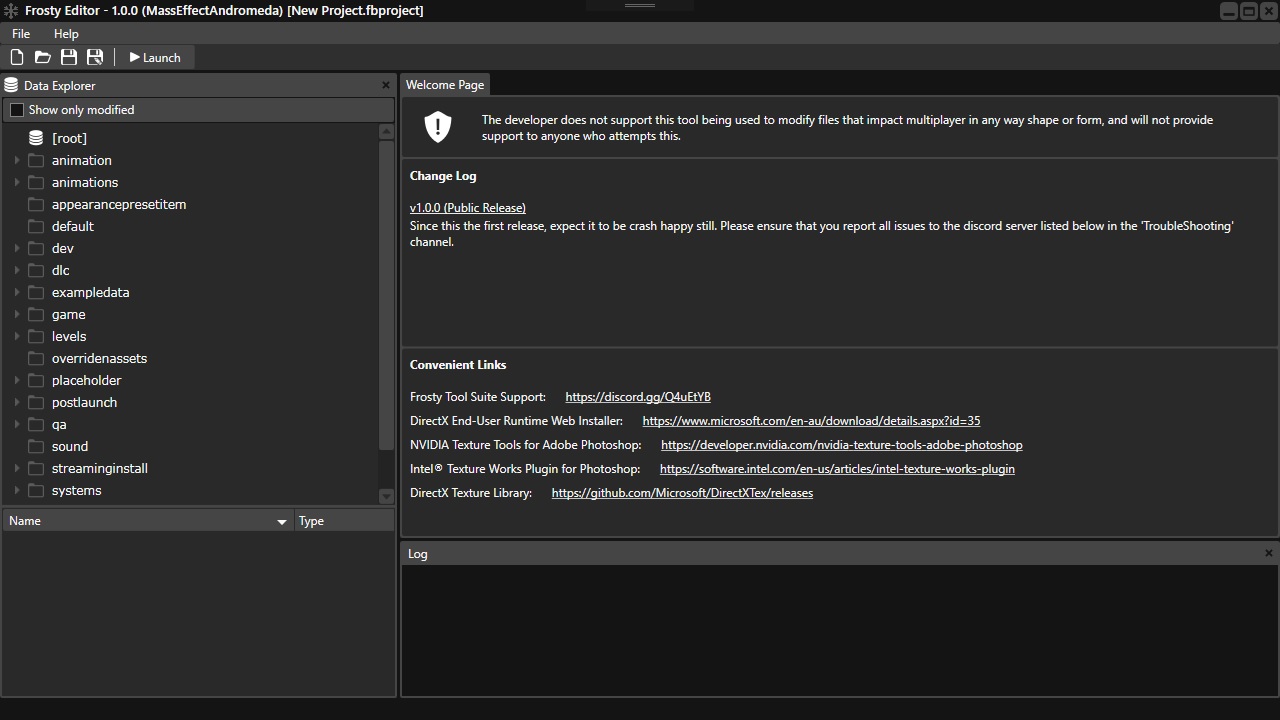Click the open project folder icon
Image resolution: width=1280 pixels, height=720 pixels.
[43, 58]
